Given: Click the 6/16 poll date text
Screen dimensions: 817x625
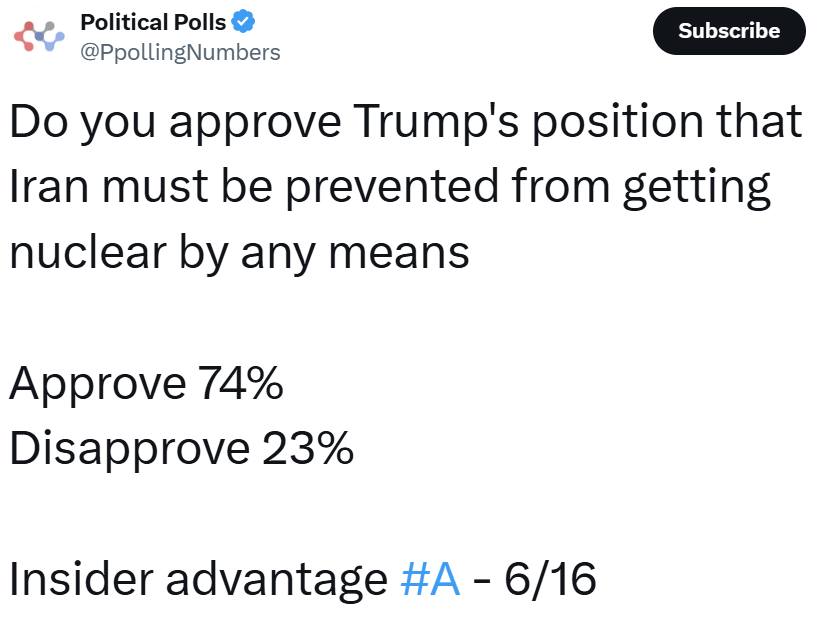Looking at the screenshot, I should [x=550, y=578].
